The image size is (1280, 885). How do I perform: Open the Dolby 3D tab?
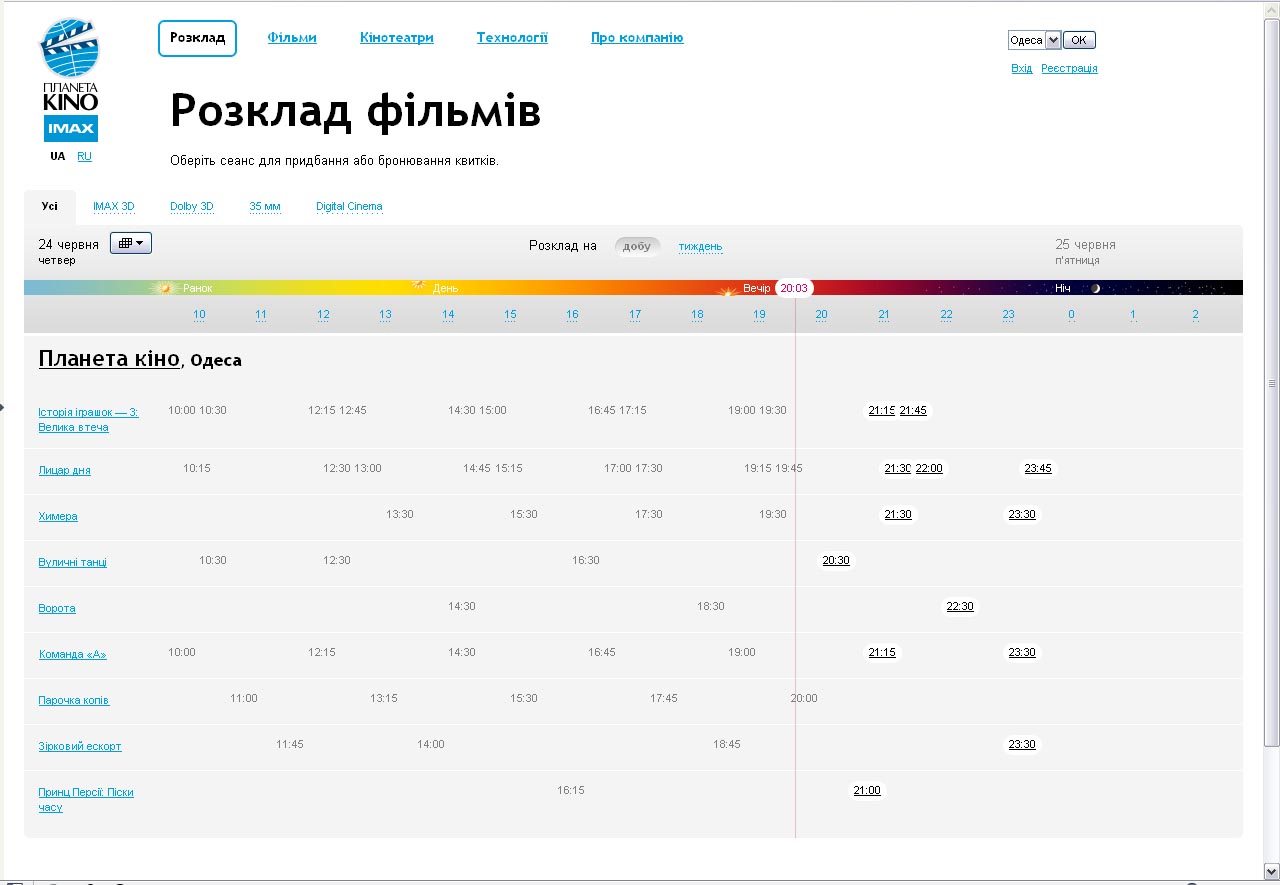pyautogui.click(x=191, y=207)
